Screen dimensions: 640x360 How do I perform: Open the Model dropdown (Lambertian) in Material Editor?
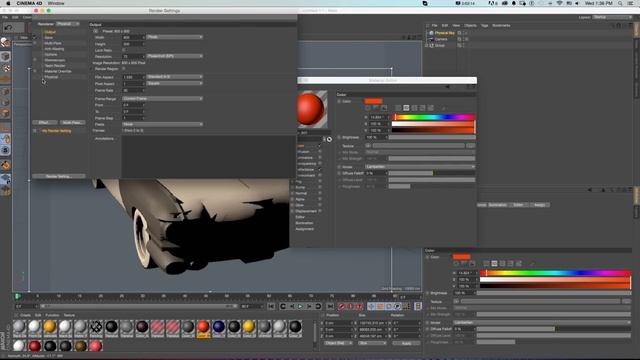point(420,167)
